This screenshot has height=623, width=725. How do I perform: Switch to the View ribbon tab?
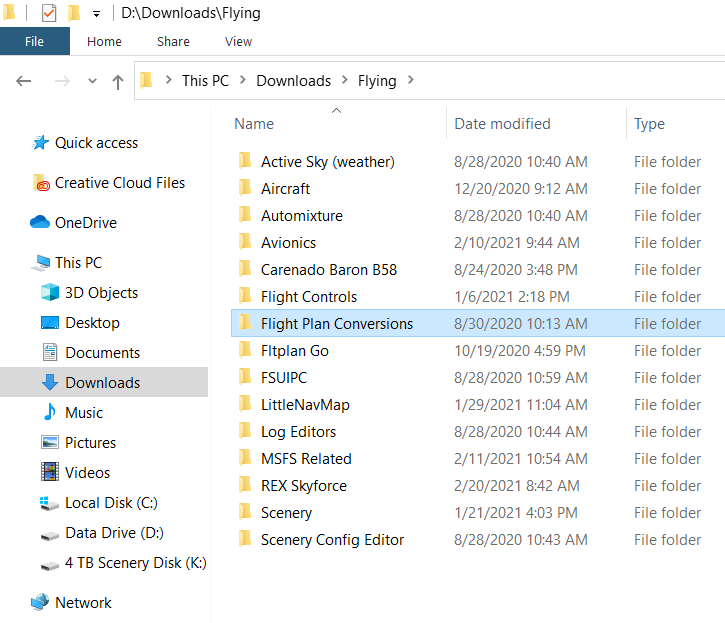coord(239,42)
